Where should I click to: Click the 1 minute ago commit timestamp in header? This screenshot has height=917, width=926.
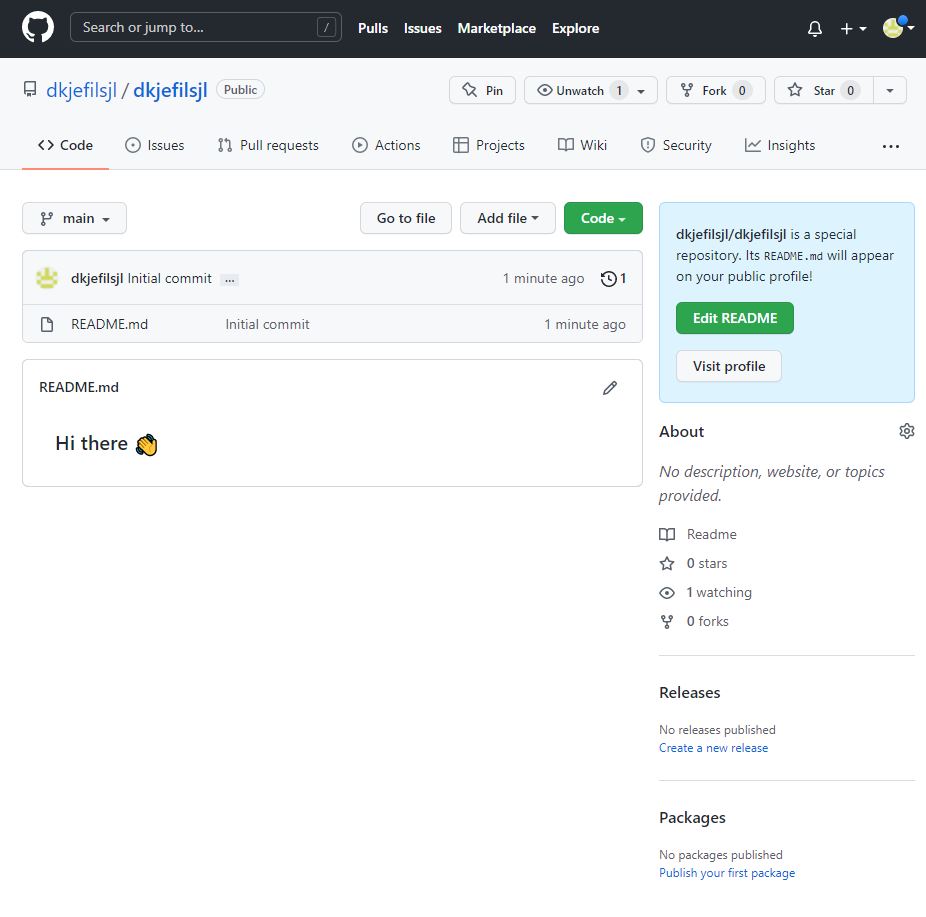coord(543,279)
